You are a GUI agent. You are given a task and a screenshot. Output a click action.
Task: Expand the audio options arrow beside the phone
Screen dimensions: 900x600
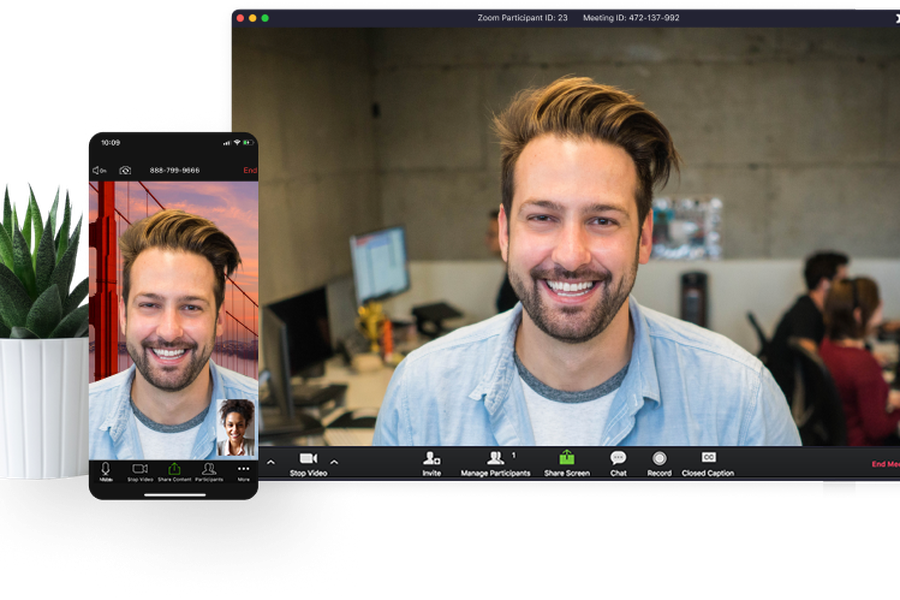click(x=271, y=462)
